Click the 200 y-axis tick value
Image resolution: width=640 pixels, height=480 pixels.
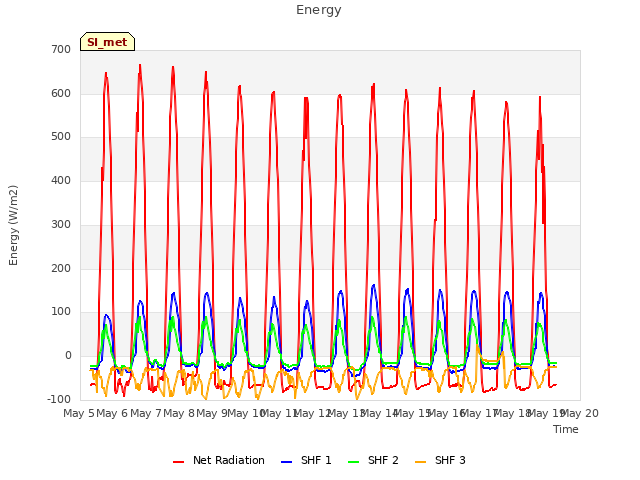point(61,269)
